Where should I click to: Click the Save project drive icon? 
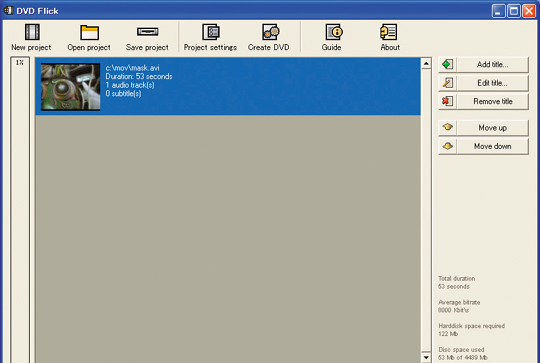click(147, 32)
